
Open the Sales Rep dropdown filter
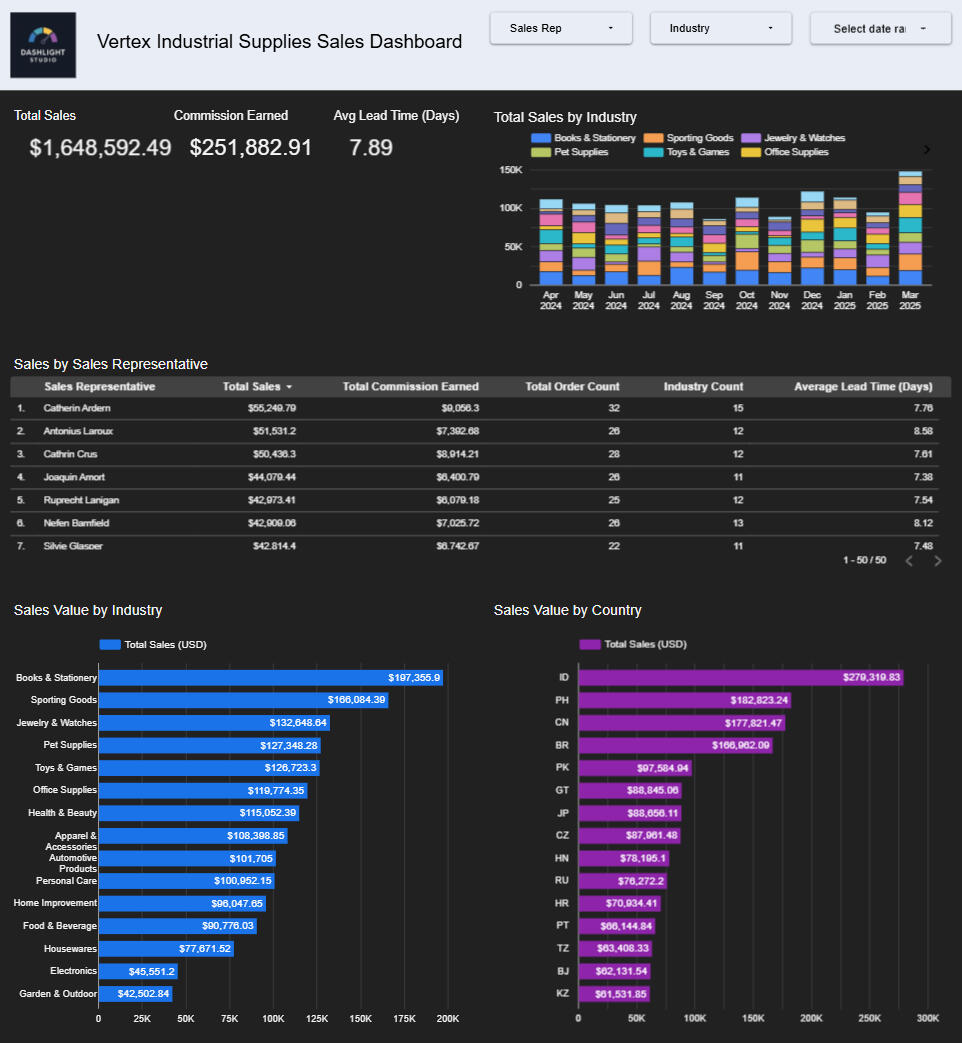(560, 28)
